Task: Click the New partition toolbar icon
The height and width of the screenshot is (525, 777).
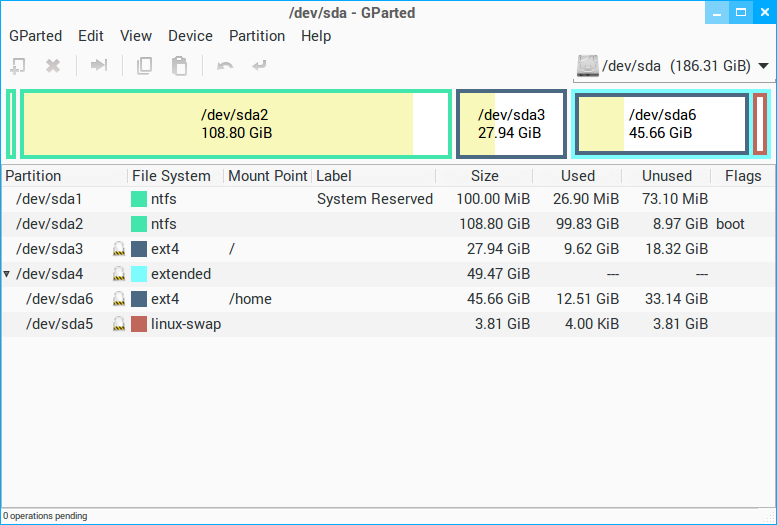Action: tap(17, 66)
